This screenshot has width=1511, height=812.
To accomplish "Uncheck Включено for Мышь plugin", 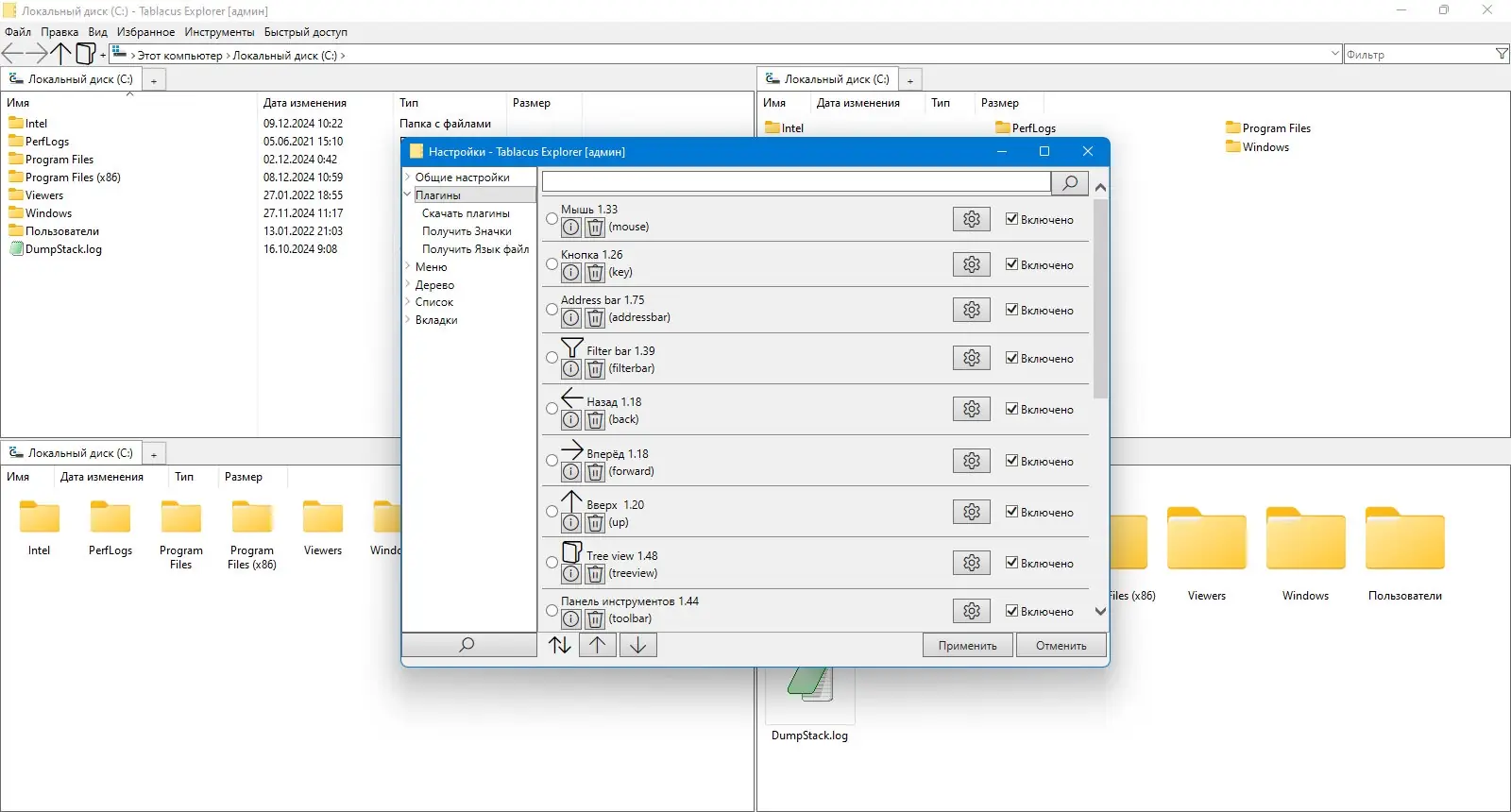I will click(1011, 219).
